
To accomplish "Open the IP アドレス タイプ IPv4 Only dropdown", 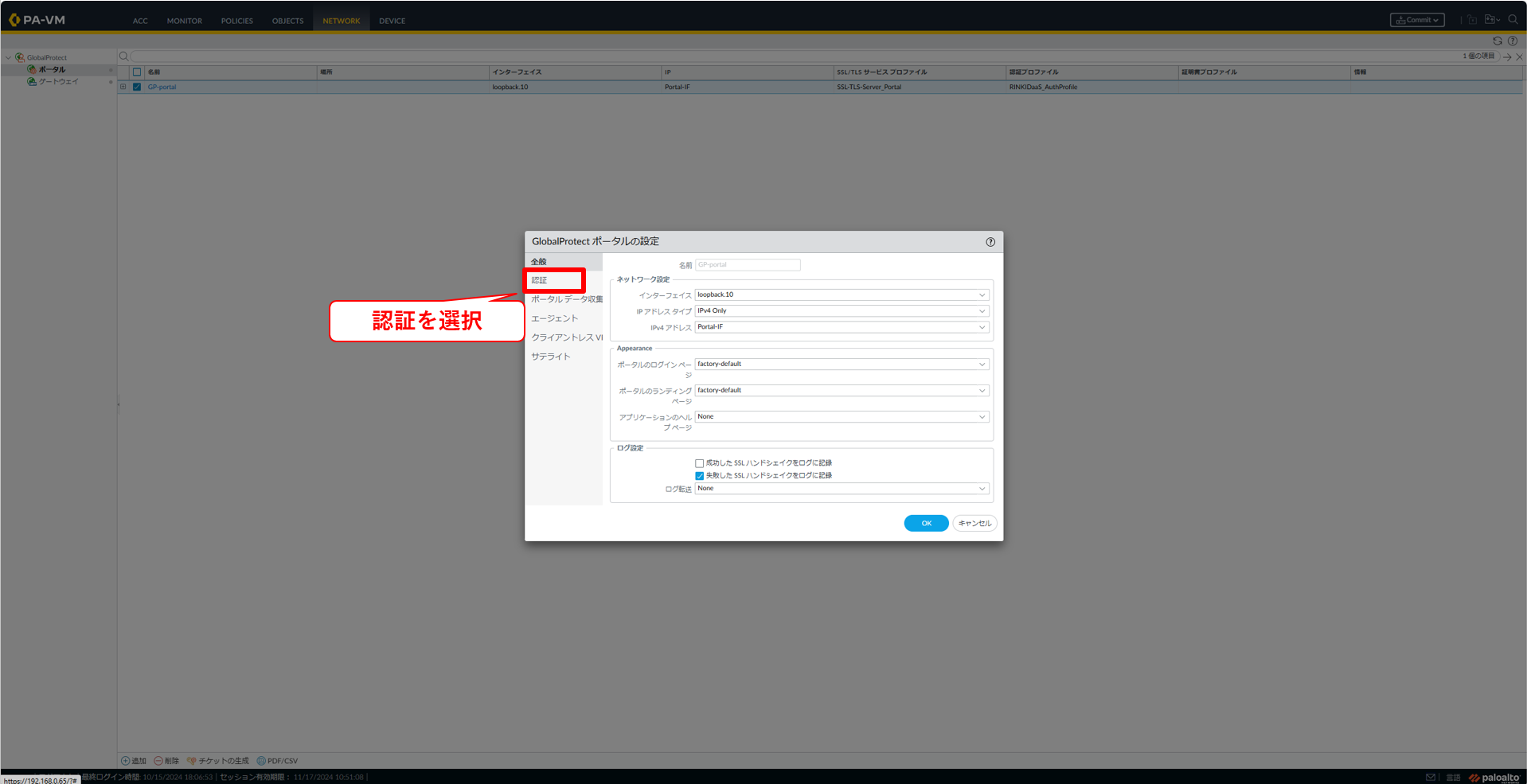I will coord(842,311).
